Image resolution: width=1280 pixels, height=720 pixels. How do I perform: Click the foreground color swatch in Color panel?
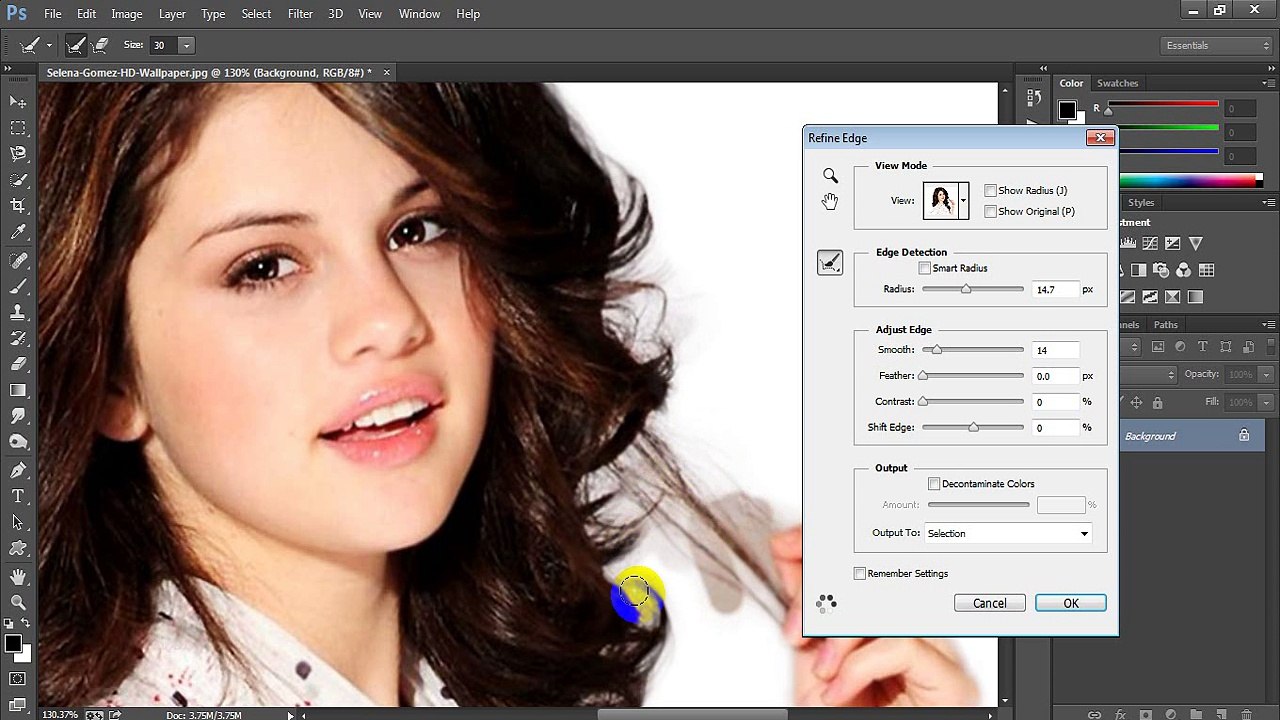tap(1068, 110)
